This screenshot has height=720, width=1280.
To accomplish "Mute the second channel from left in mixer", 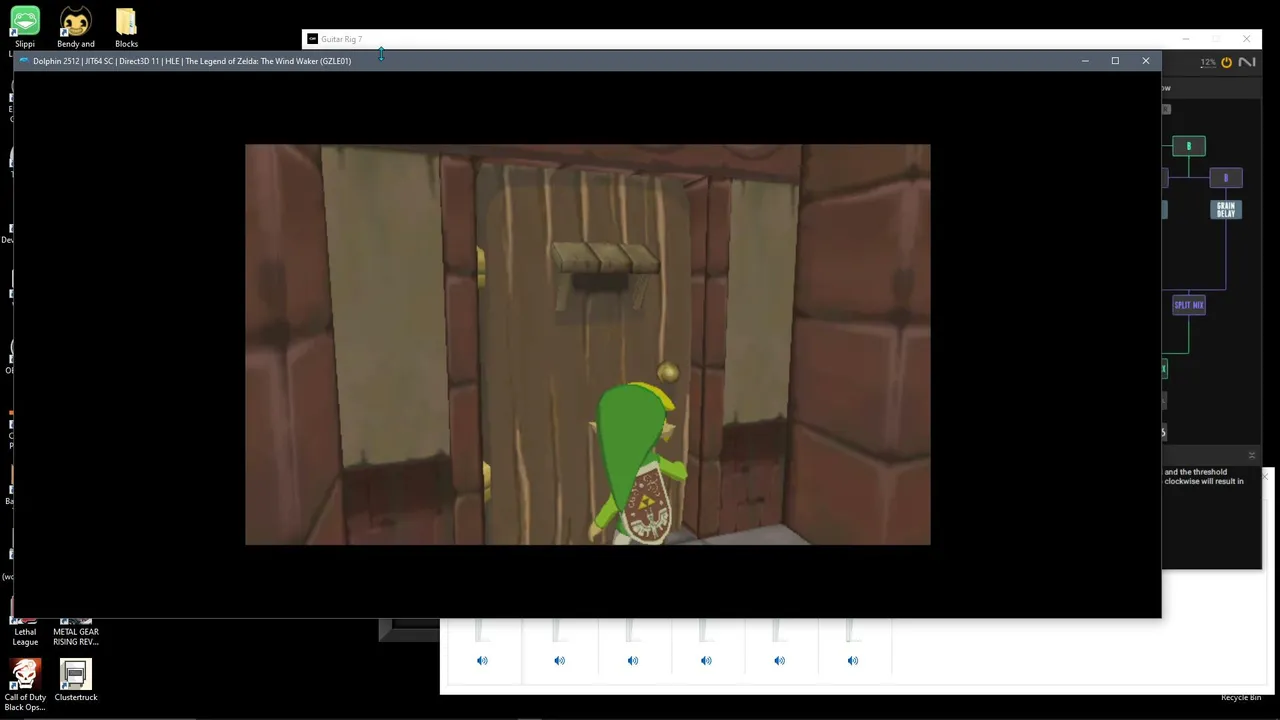I will pos(559,660).
